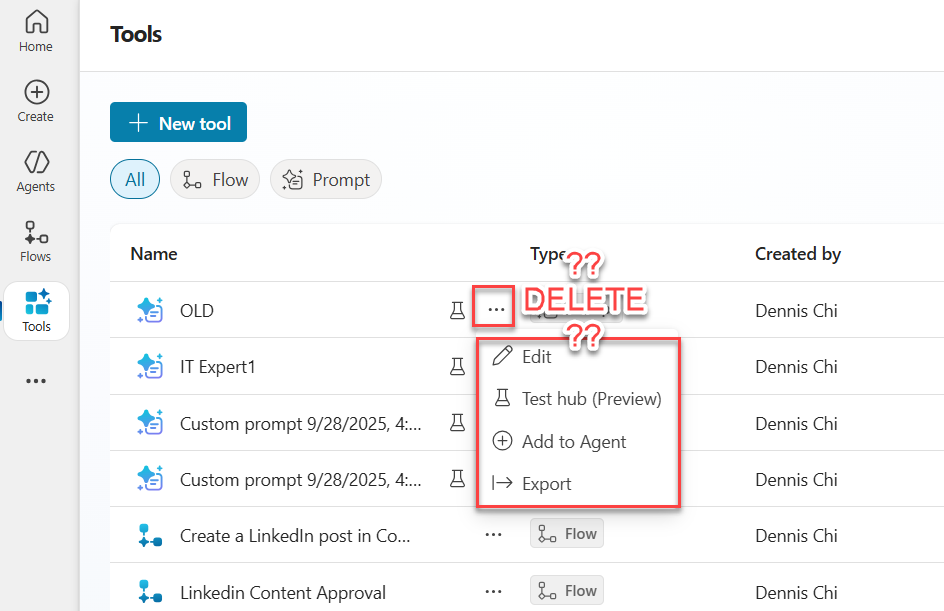This screenshot has width=944, height=611.
Task: Select the All filter pill
Action: point(135,180)
